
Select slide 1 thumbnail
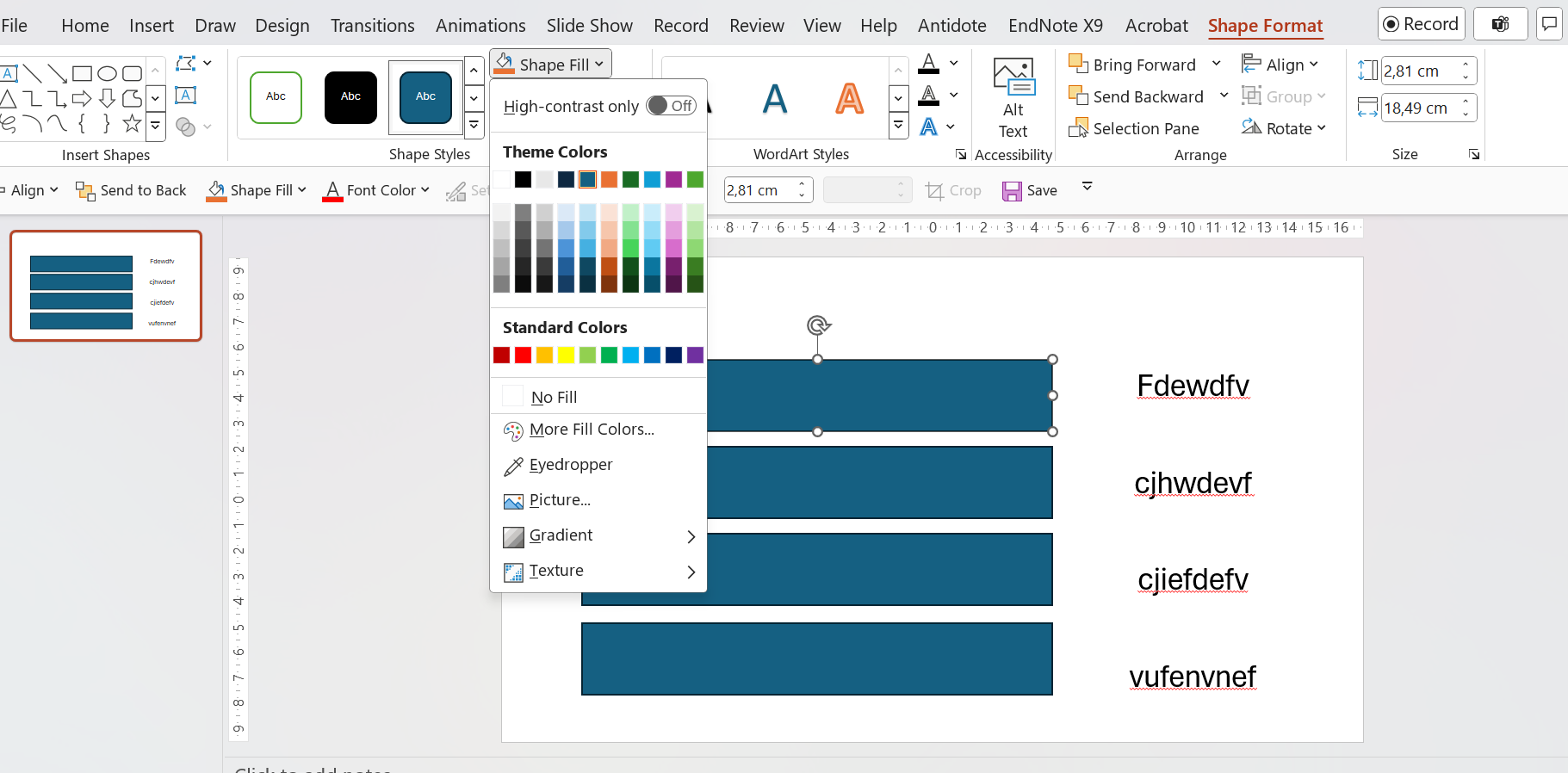(x=106, y=286)
